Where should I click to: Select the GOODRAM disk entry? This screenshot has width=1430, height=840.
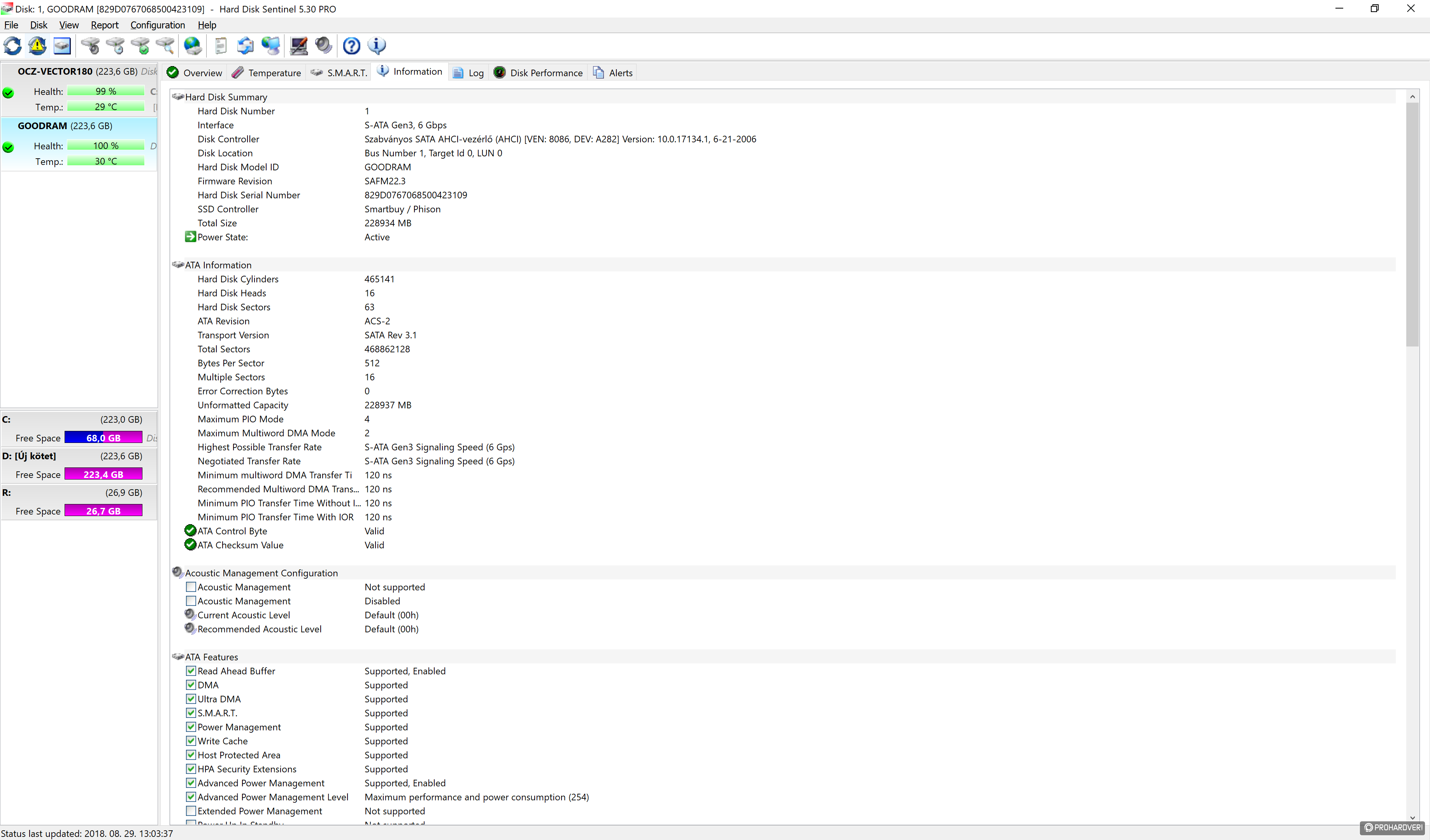[79, 144]
